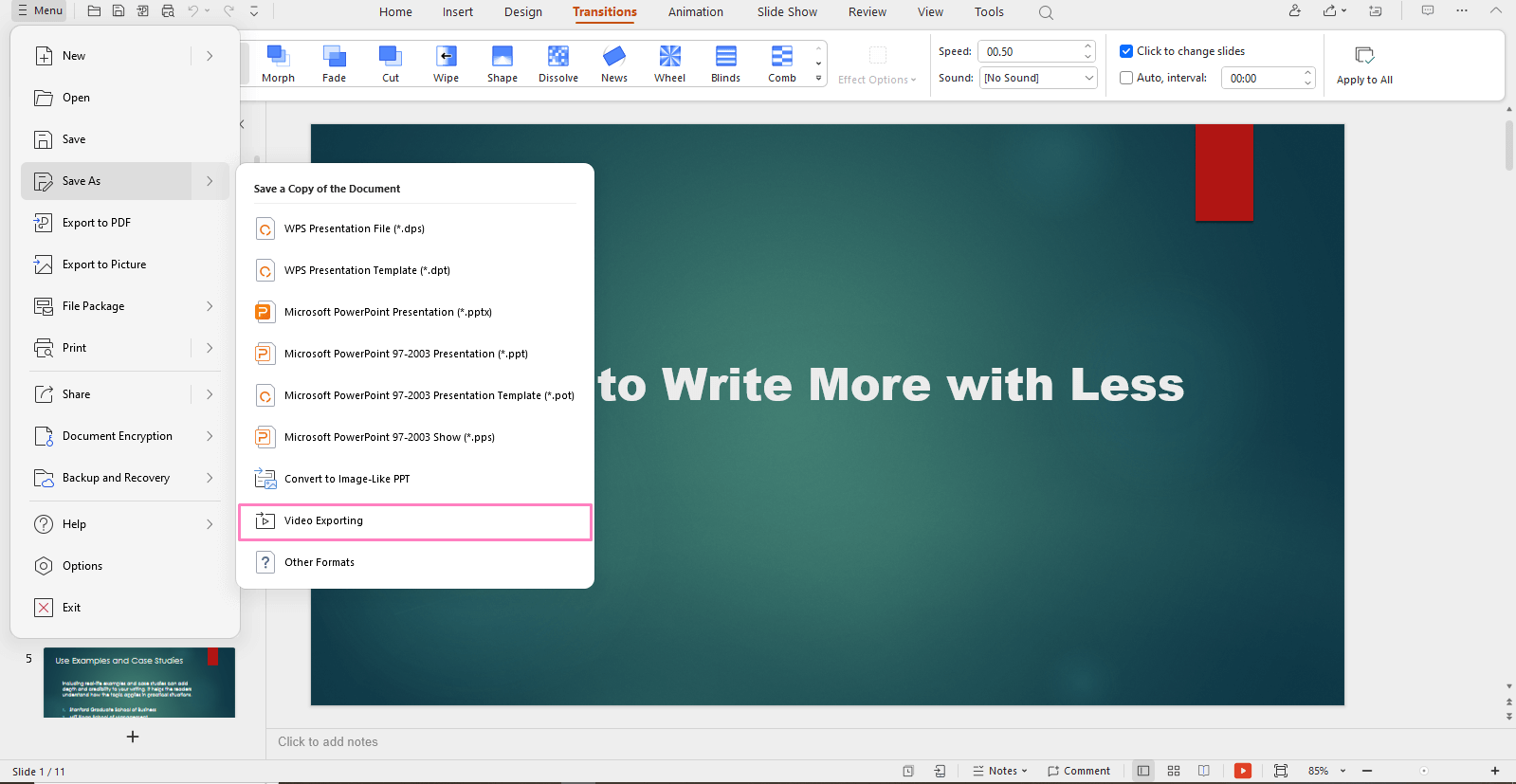Open the Animation ribbon tab

pos(695,12)
